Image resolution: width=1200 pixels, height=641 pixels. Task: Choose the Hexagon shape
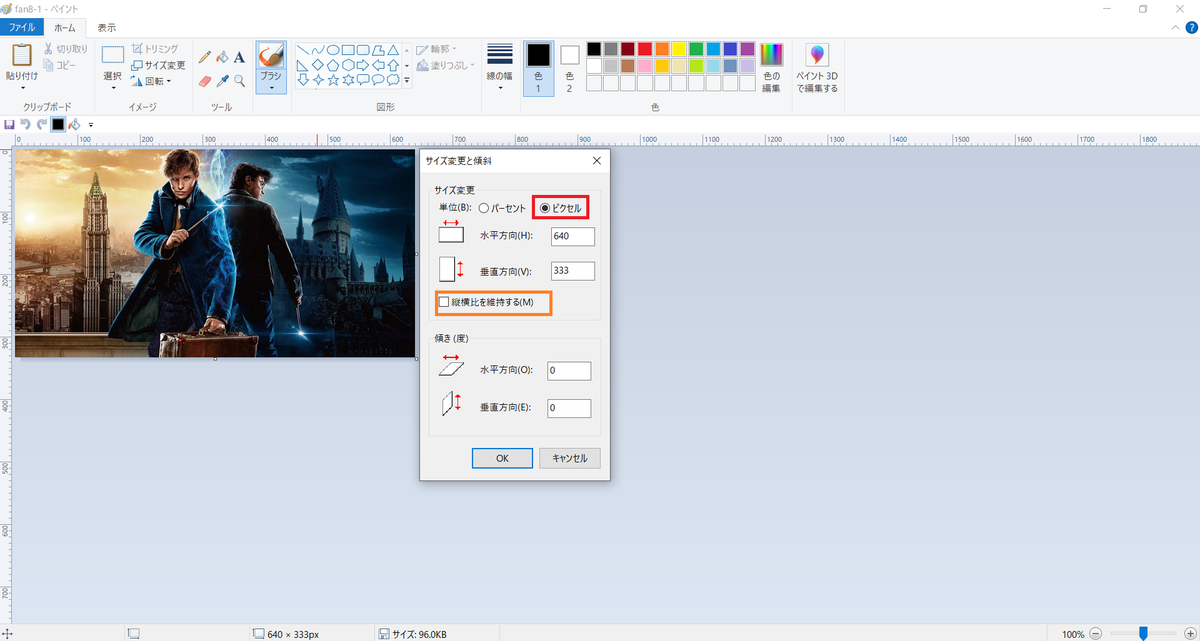[x=348, y=64]
